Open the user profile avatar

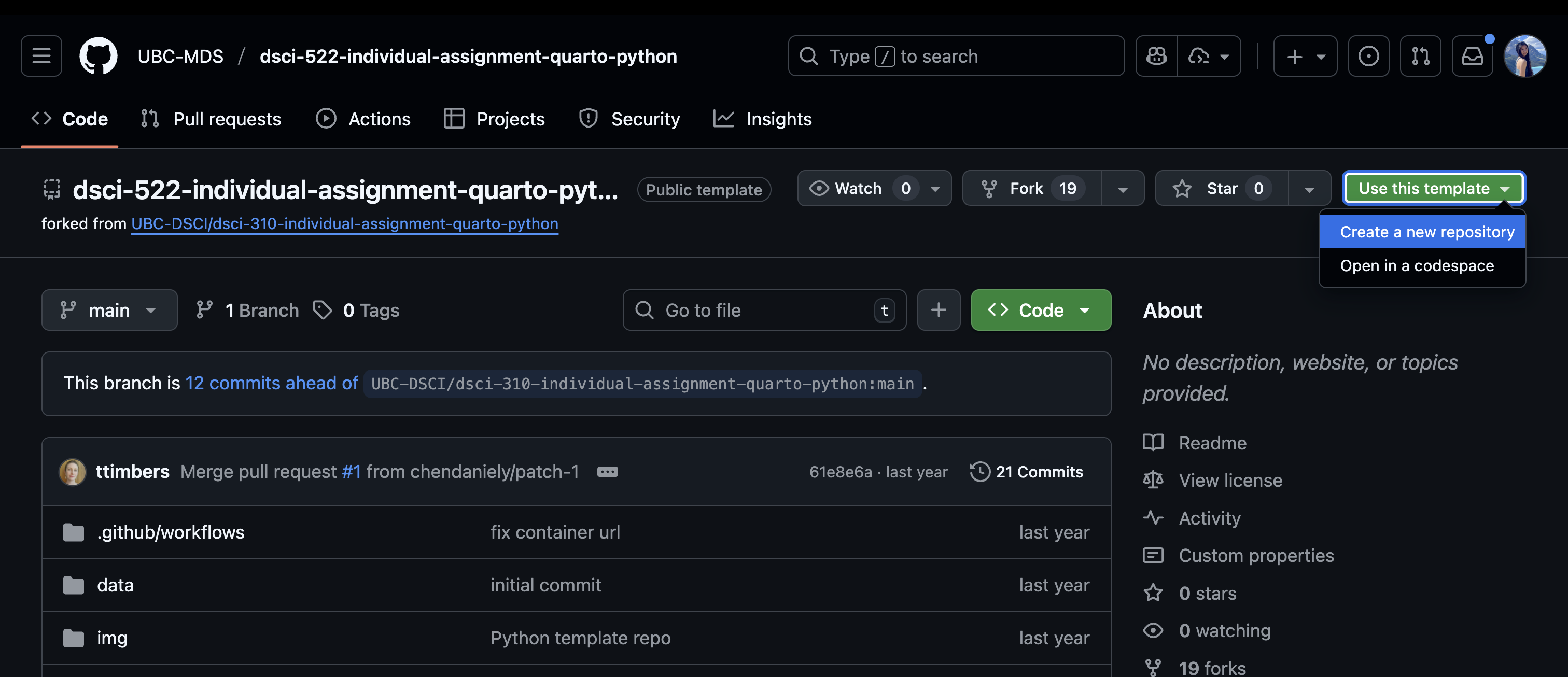coord(1524,56)
